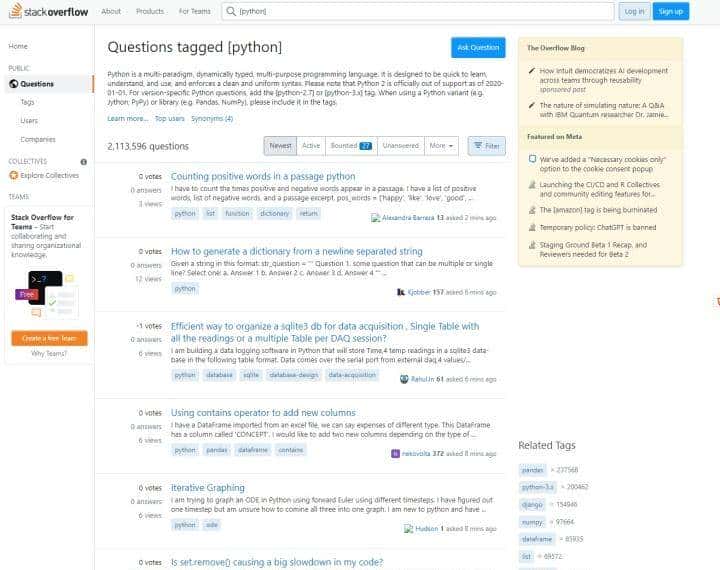Image resolution: width=720 pixels, height=570 pixels.
Task: Open 'Necessary cookies only' meta post
Action: point(602,164)
